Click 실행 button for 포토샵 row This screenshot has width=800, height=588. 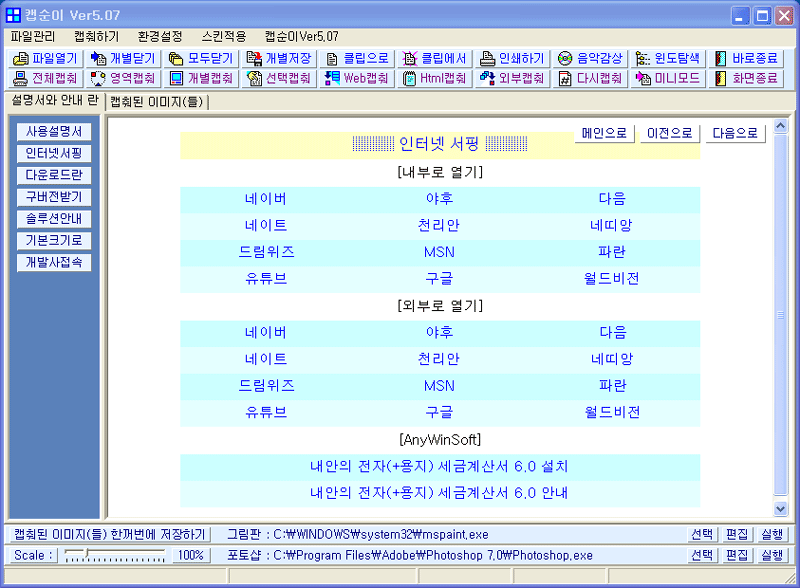click(772, 555)
